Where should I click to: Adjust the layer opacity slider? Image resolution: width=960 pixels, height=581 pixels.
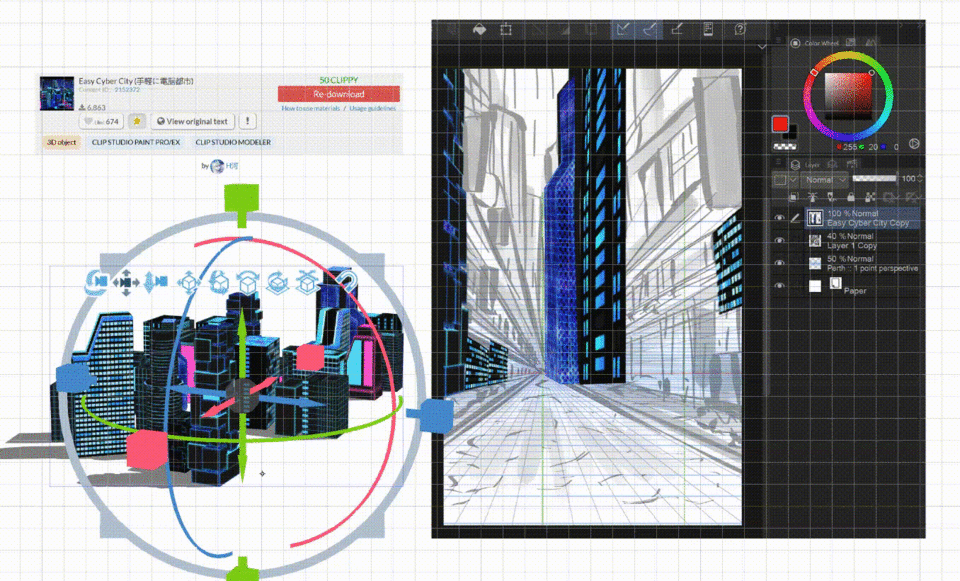point(874,179)
